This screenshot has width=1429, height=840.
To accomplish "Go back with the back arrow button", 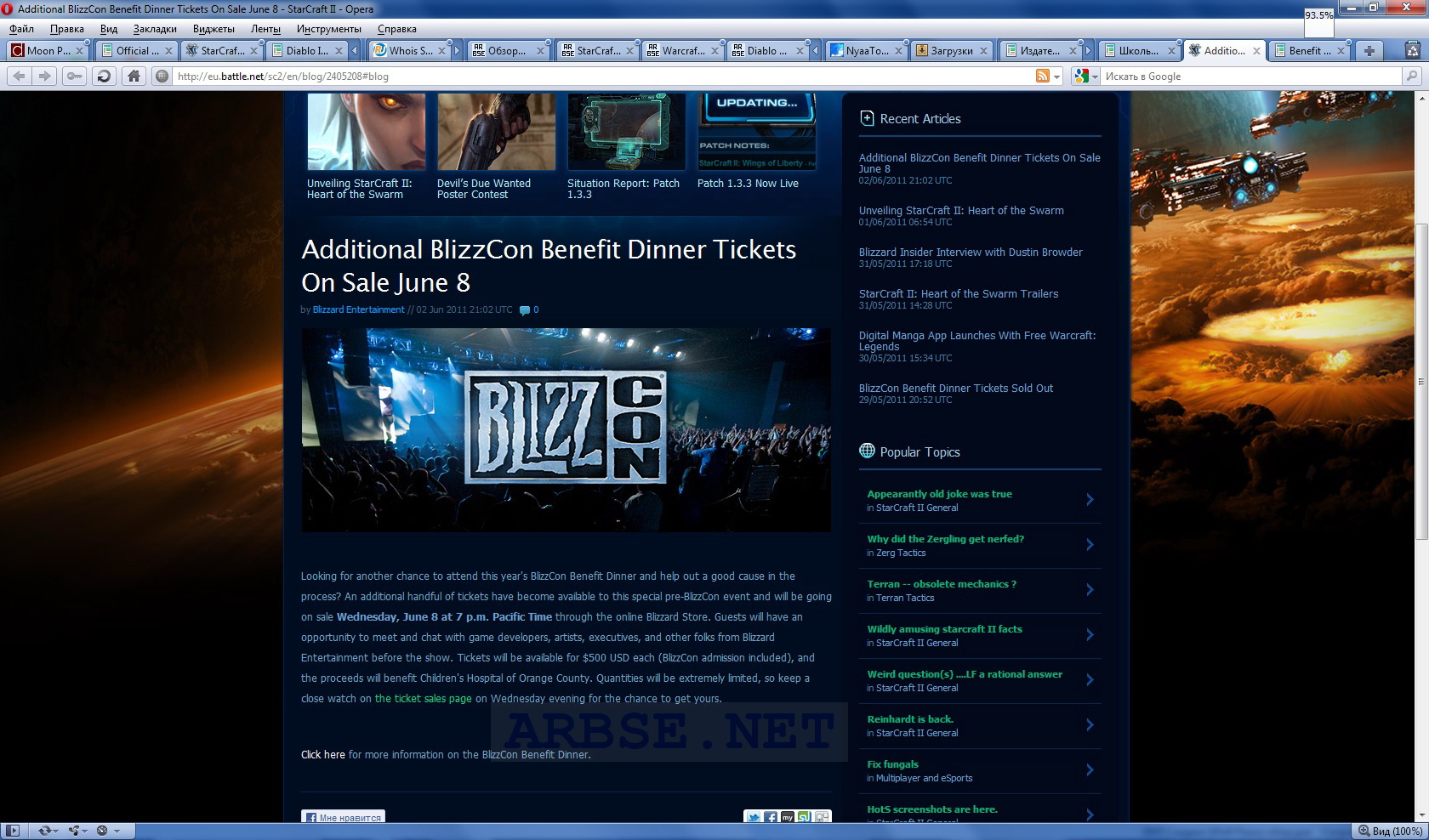I will [20, 76].
